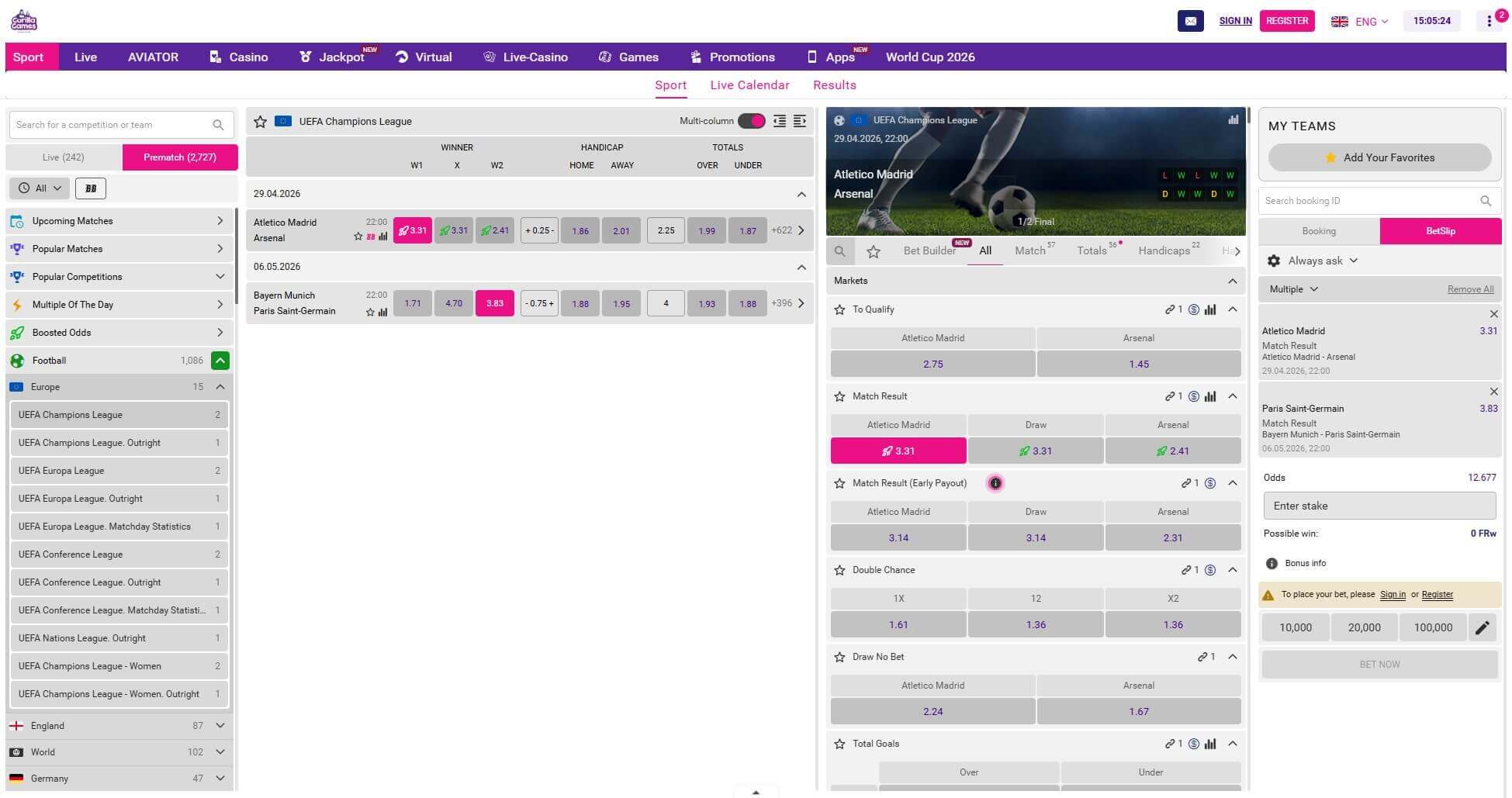Collapse the Europe region
The height and width of the screenshot is (798, 1512).
point(220,387)
